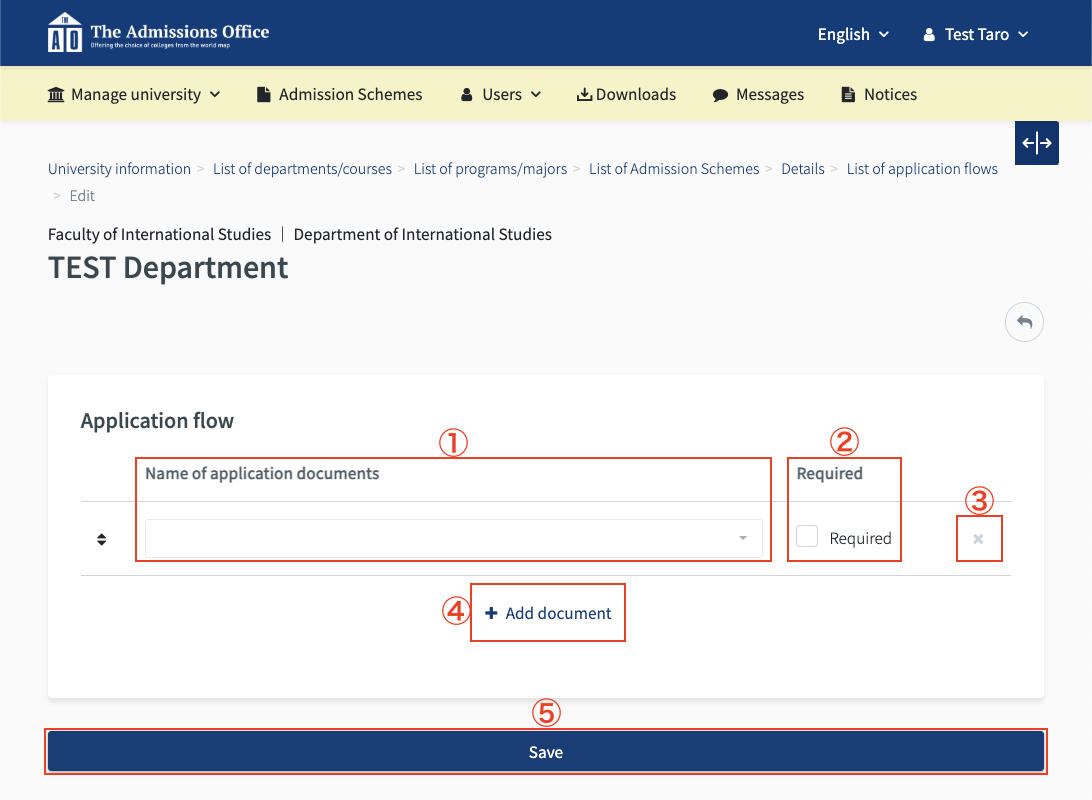Click the width expand toggle icon

pos(1036,143)
